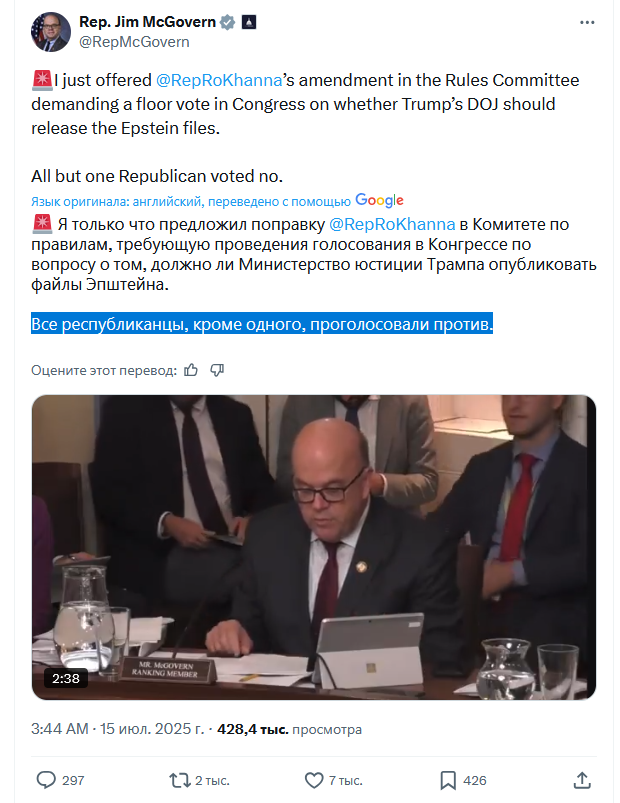Click the government affiliation badge icon
Image resolution: width=620 pixels, height=803 pixels.
[x=249, y=22]
